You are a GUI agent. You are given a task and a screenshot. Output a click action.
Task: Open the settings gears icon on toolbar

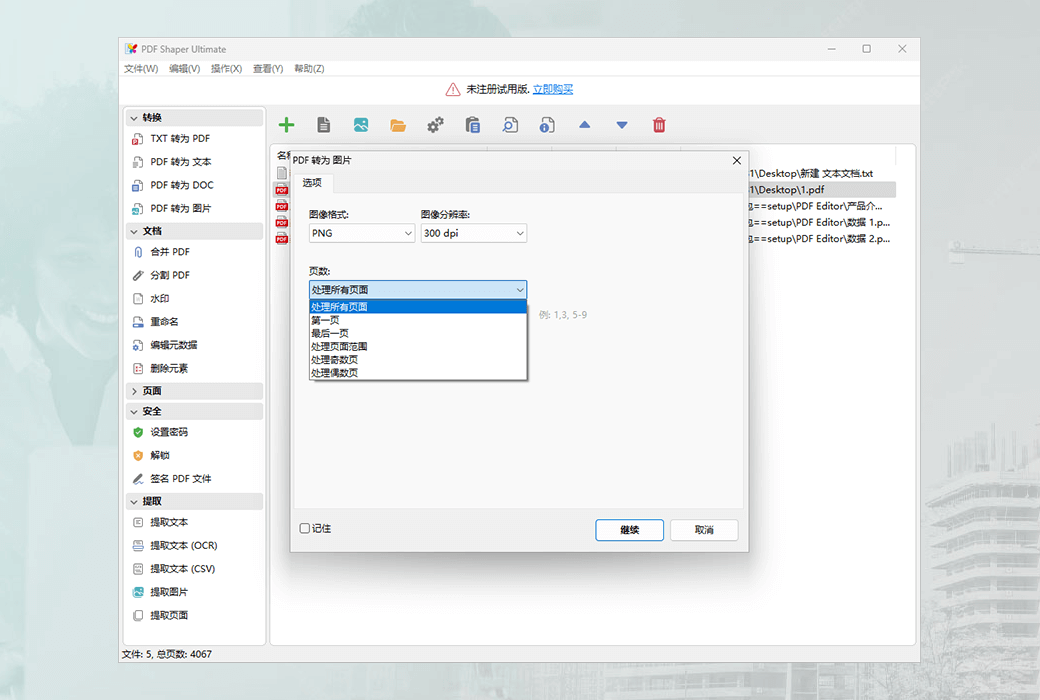(x=434, y=124)
